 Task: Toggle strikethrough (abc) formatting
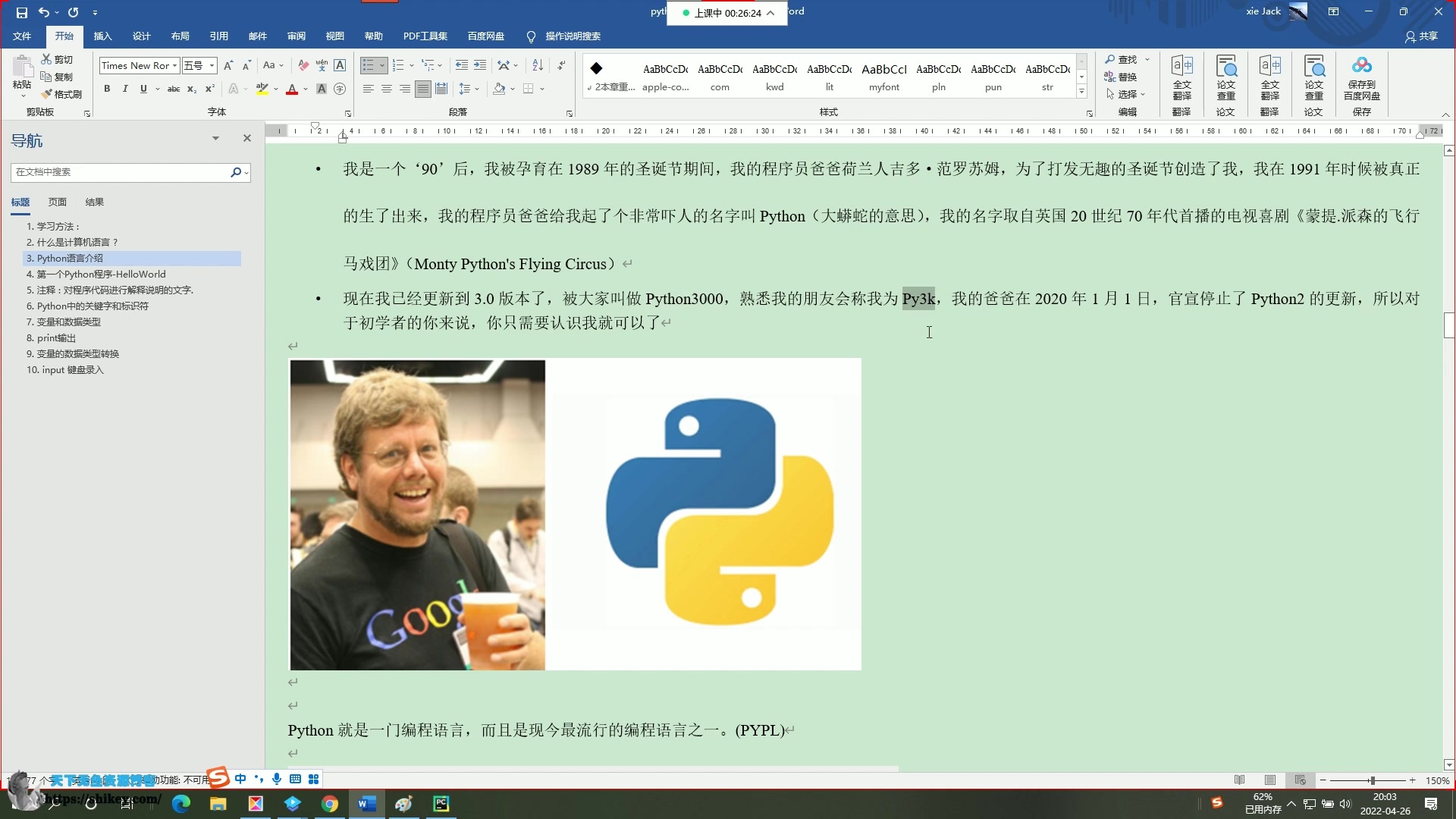(174, 89)
